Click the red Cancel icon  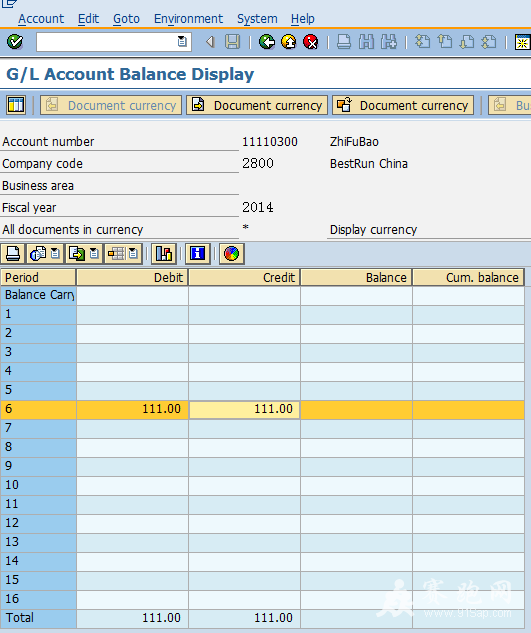coord(311,42)
